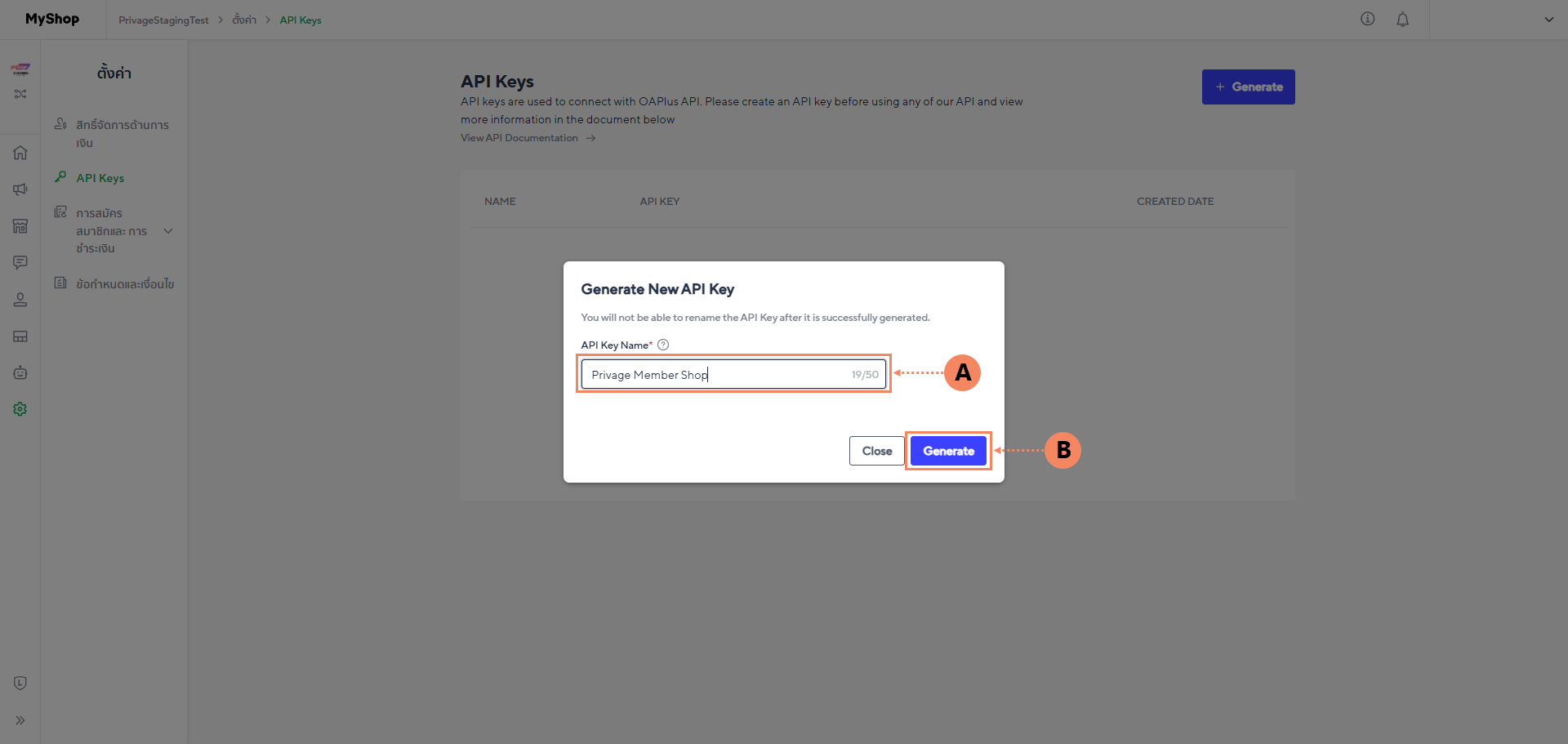
Task: Click the green settings gear icon
Action: tap(20, 409)
